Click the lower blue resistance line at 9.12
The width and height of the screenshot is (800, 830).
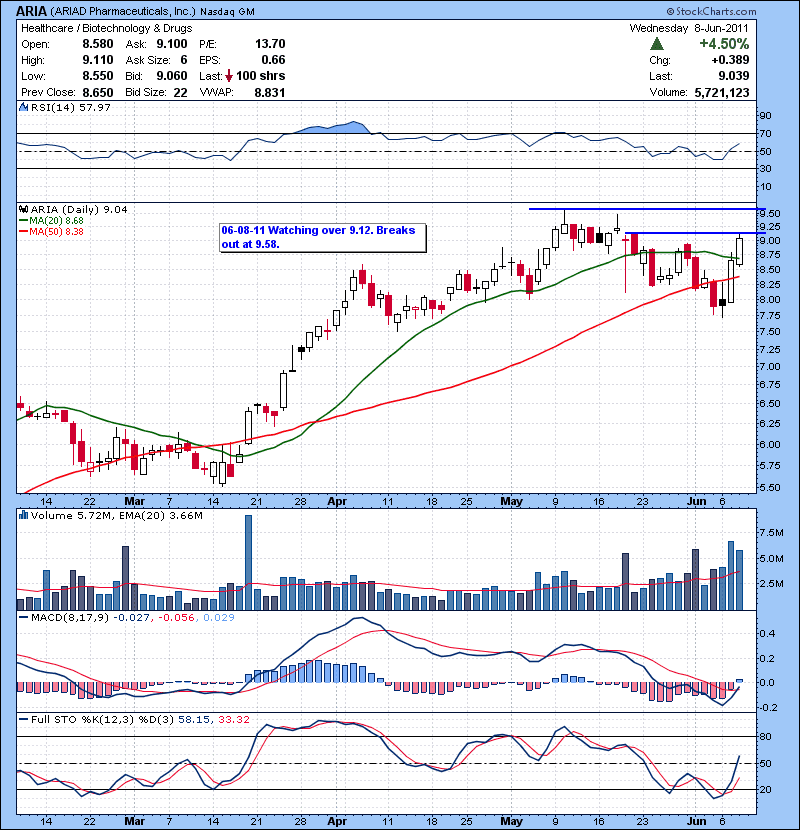click(x=695, y=233)
